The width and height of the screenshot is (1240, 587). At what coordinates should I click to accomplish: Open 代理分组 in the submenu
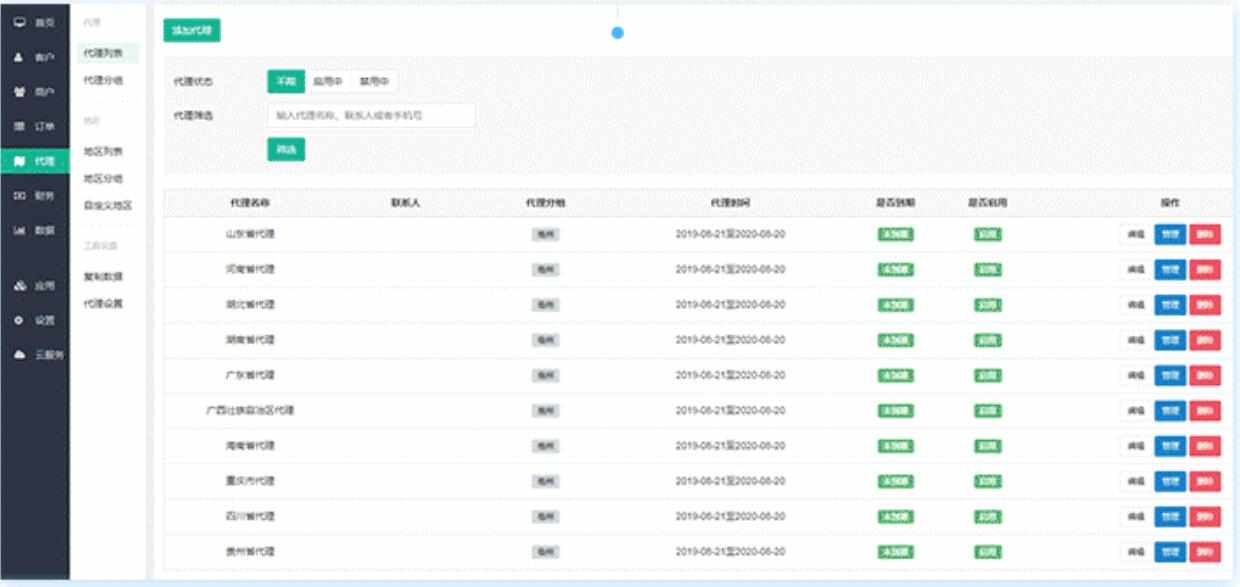coord(104,79)
